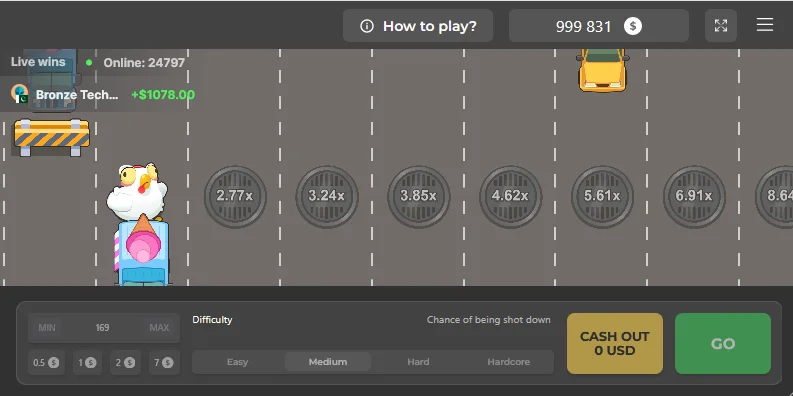Set bet to MAX

pos(159,328)
